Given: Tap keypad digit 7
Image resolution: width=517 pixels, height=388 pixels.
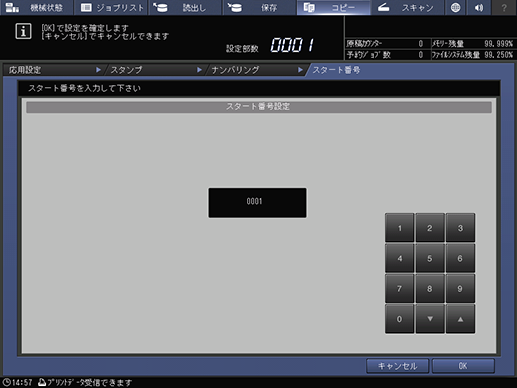Looking at the screenshot, I should (399, 289).
